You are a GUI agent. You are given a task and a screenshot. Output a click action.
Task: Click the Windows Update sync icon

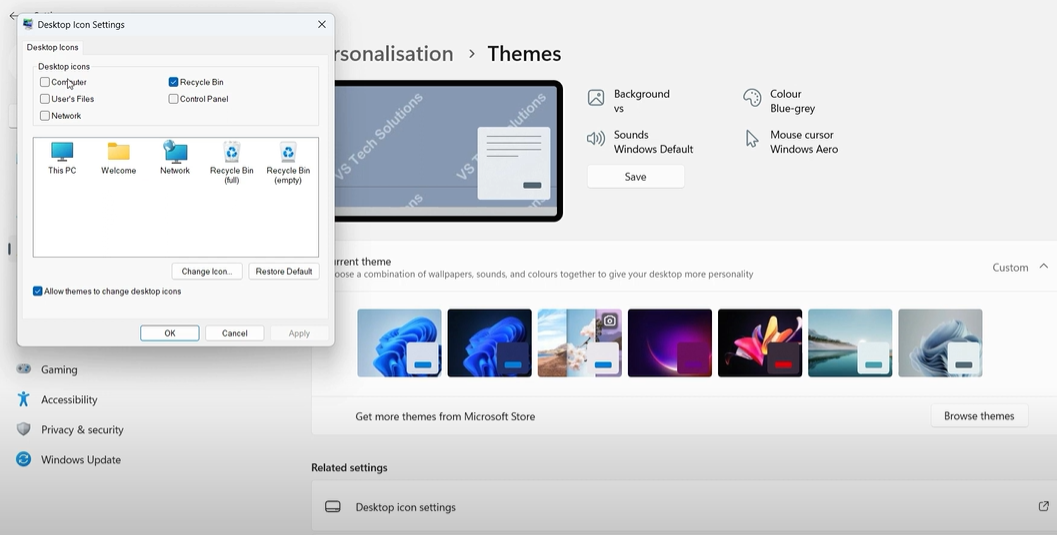point(24,459)
